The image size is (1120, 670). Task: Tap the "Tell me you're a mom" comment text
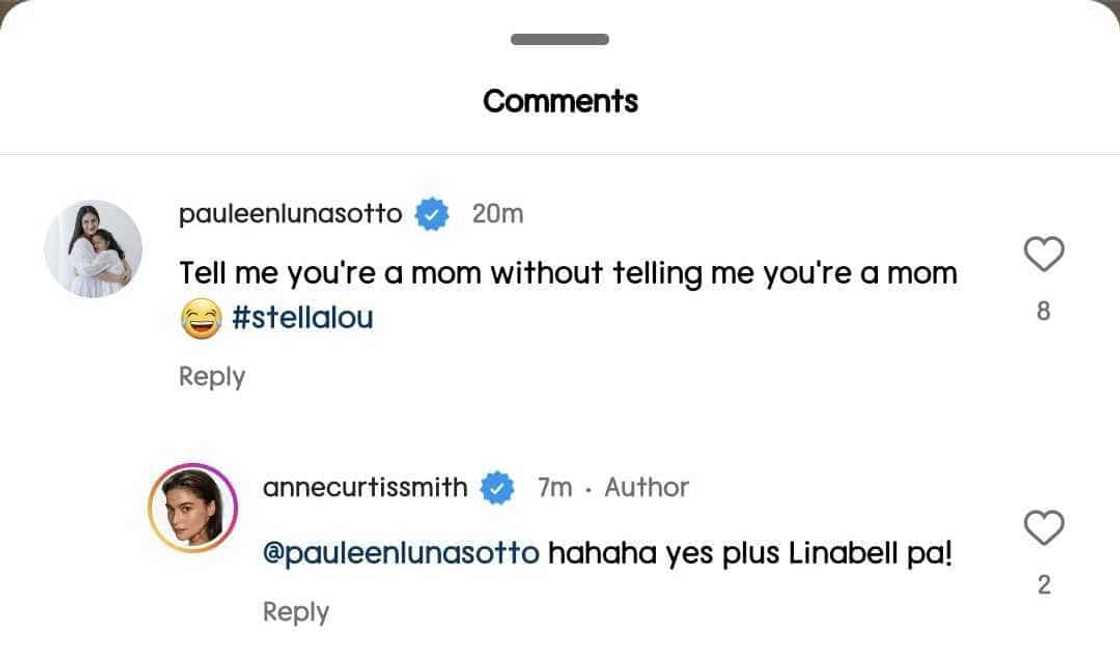point(567,273)
